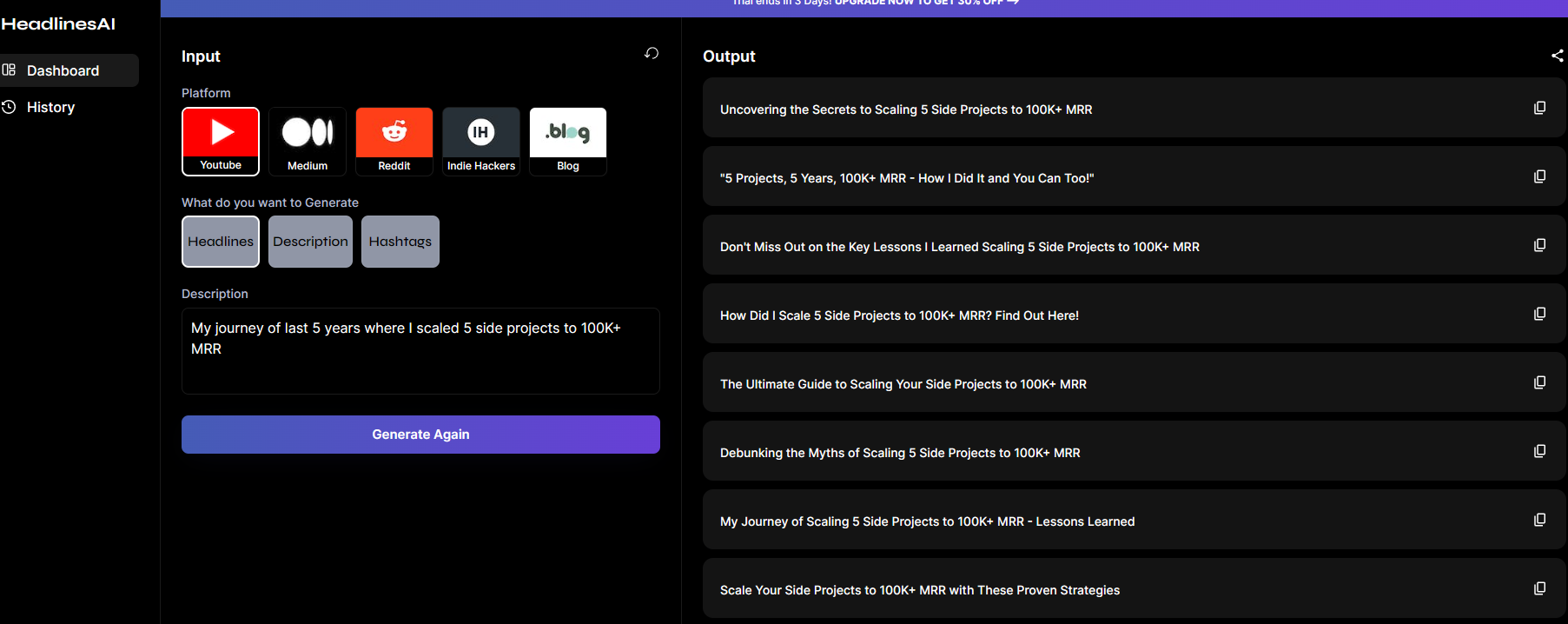Toggle Hashtags generation option
The height and width of the screenshot is (624, 1568).
click(x=400, y=242)
